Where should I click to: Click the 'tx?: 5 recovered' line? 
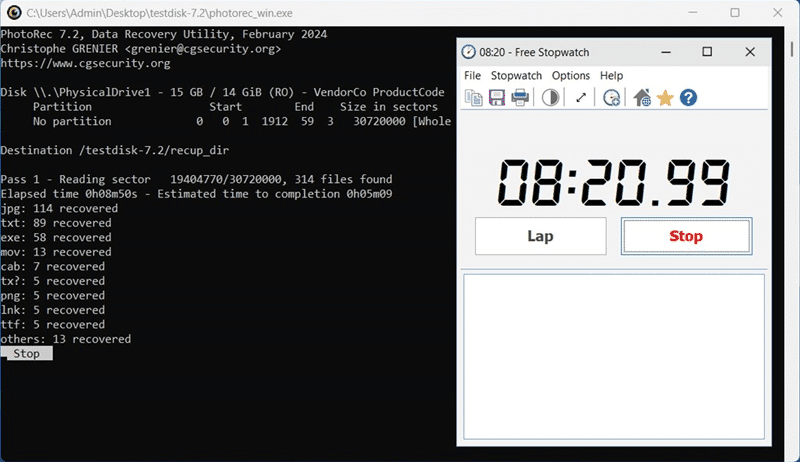tap(53, 281)
